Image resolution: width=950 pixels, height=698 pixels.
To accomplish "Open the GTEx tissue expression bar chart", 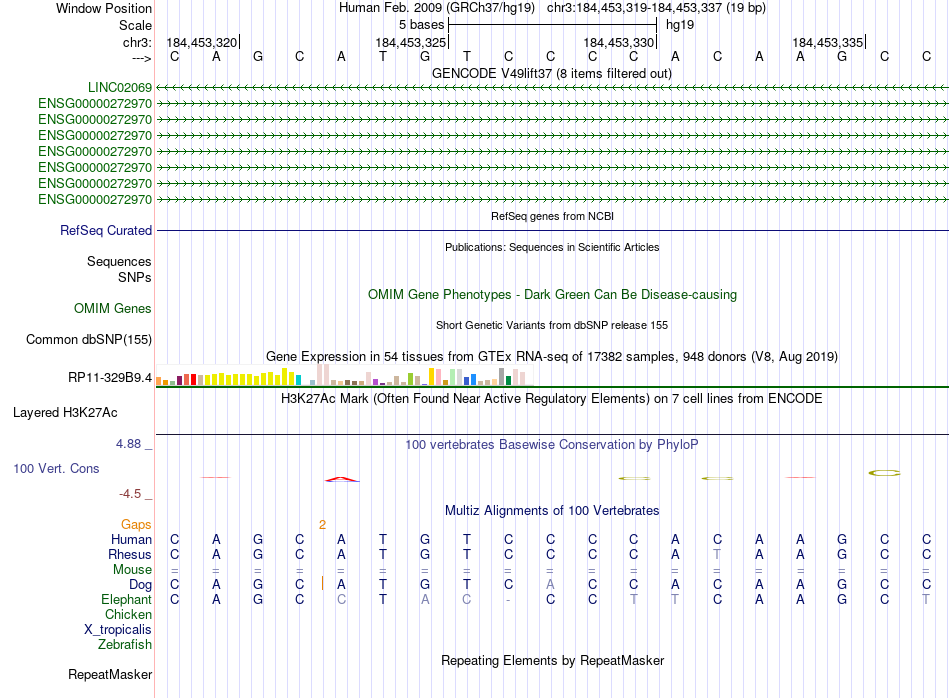I will pos(344,375).
